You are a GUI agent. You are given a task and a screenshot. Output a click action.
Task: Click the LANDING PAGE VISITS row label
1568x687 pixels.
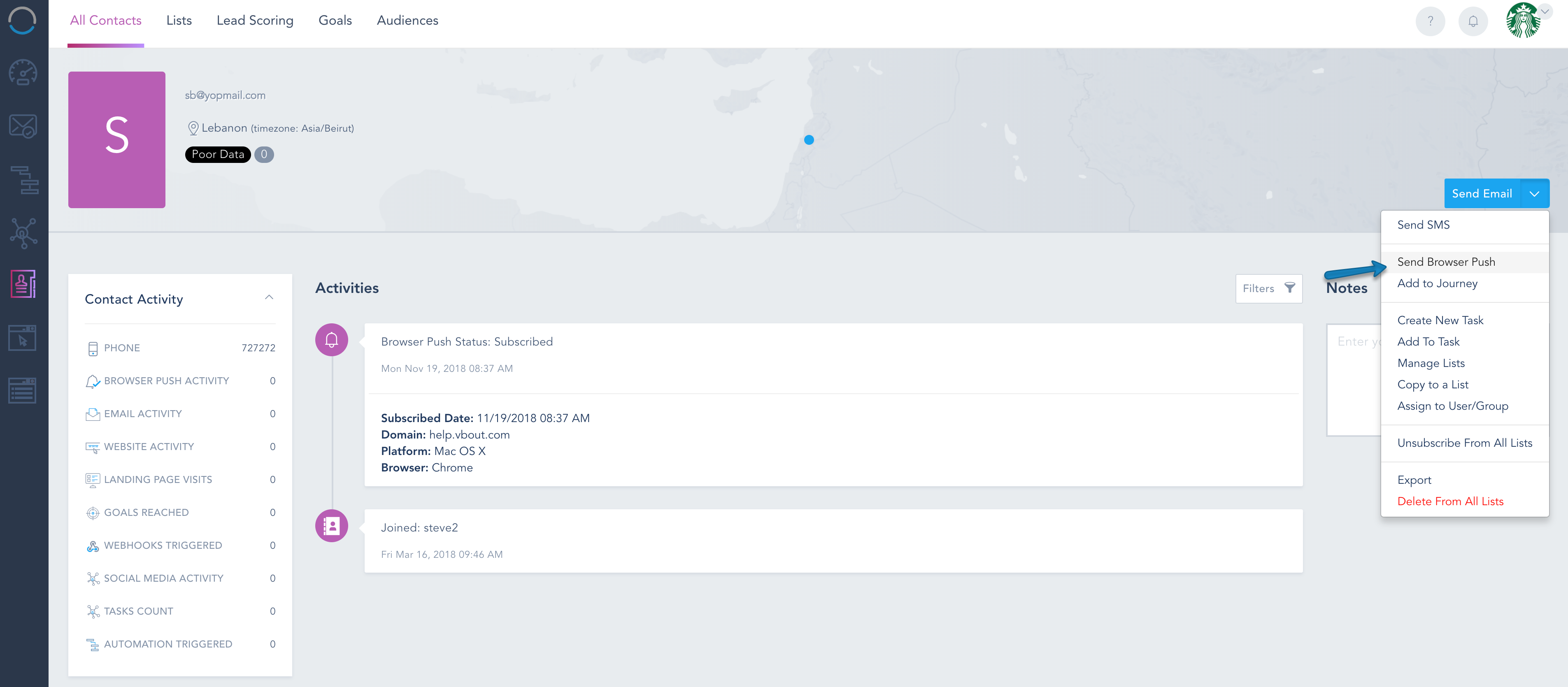coord(158,480)
